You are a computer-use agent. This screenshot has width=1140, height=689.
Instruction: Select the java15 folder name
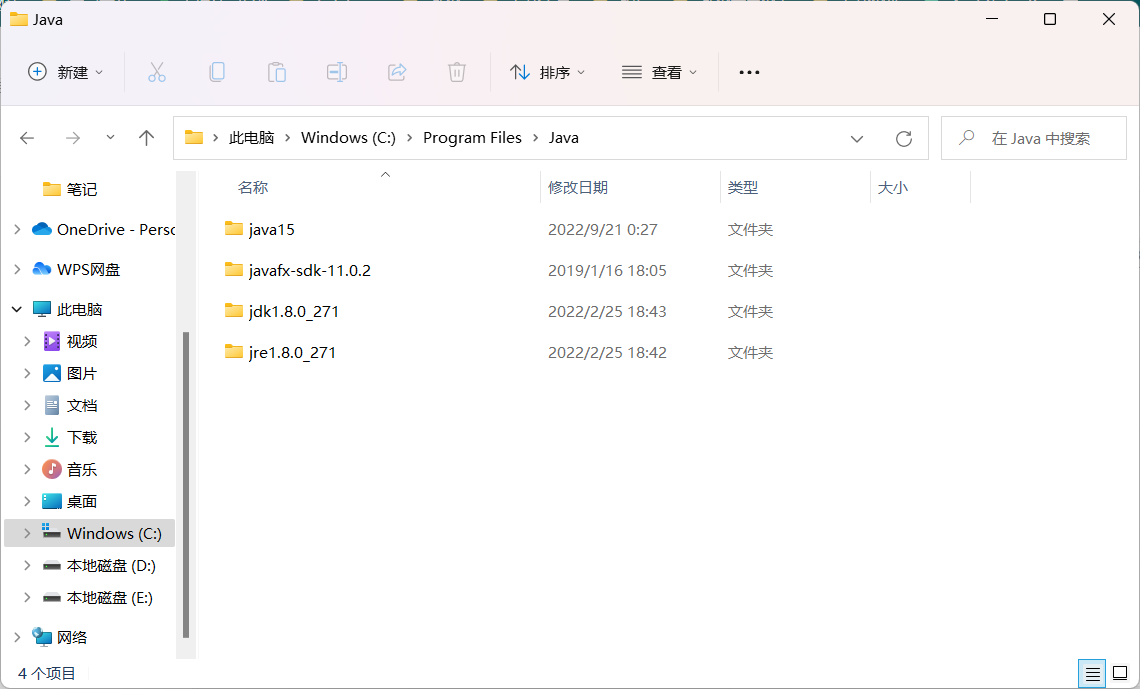click(x=271, y=230)
